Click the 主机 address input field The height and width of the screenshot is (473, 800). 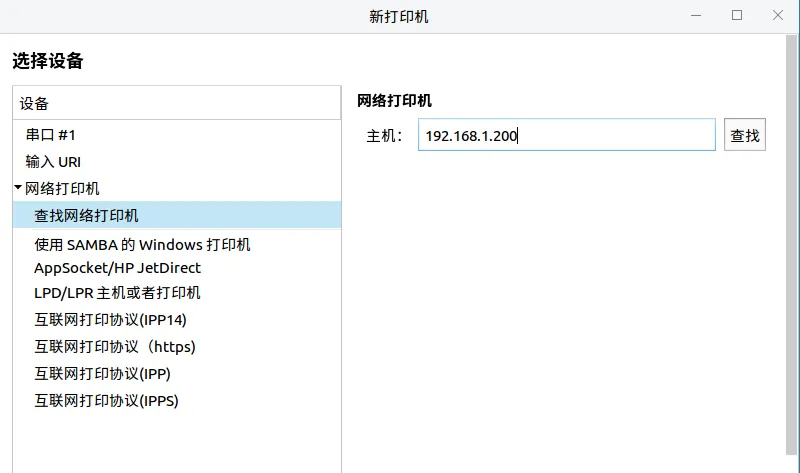(566, 135)
